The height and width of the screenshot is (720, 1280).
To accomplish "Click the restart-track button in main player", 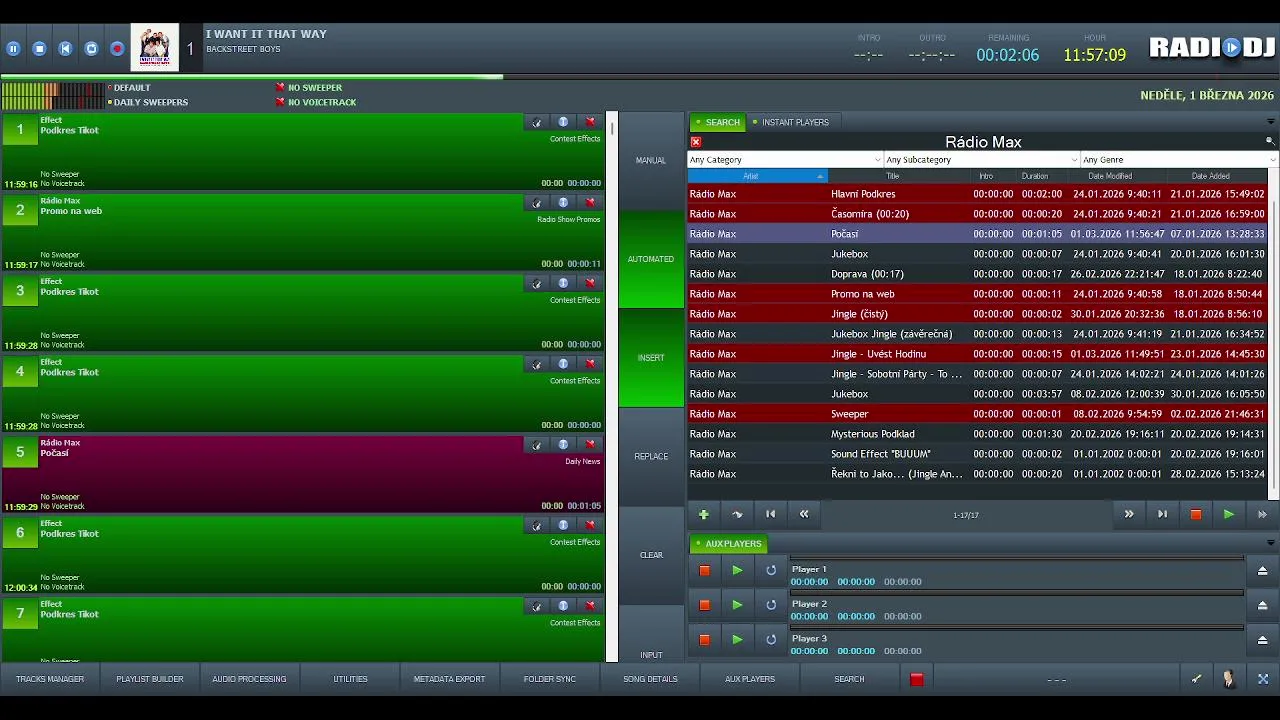I will point(65,48).
